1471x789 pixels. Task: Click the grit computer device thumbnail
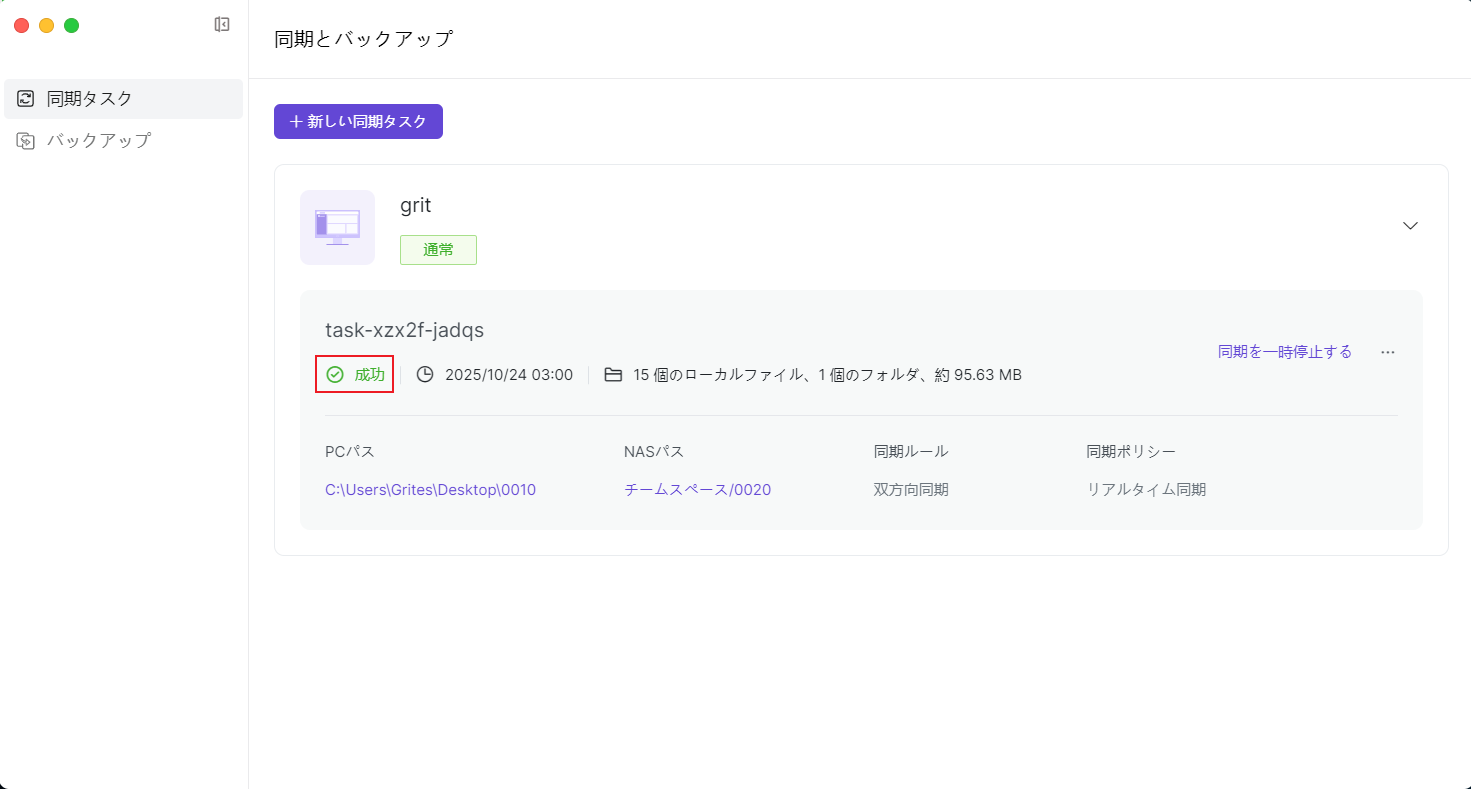(337, 227)
